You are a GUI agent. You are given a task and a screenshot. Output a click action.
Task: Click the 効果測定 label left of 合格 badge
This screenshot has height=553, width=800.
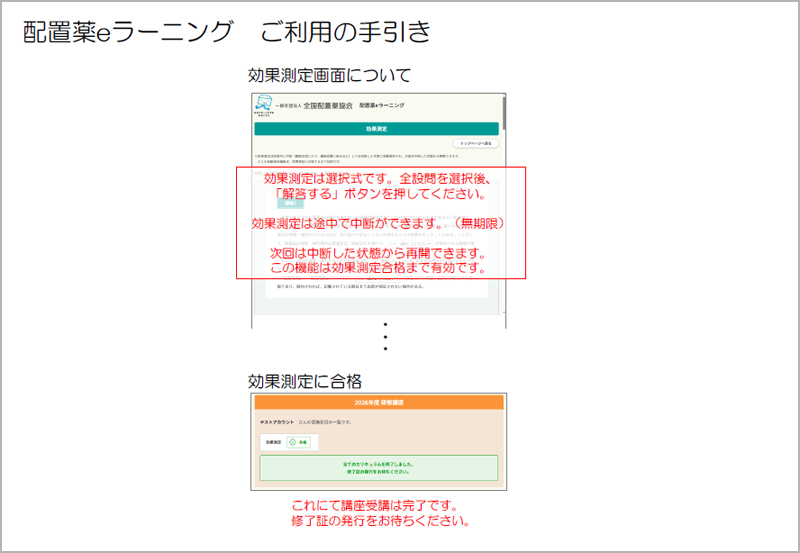(271, 441)
